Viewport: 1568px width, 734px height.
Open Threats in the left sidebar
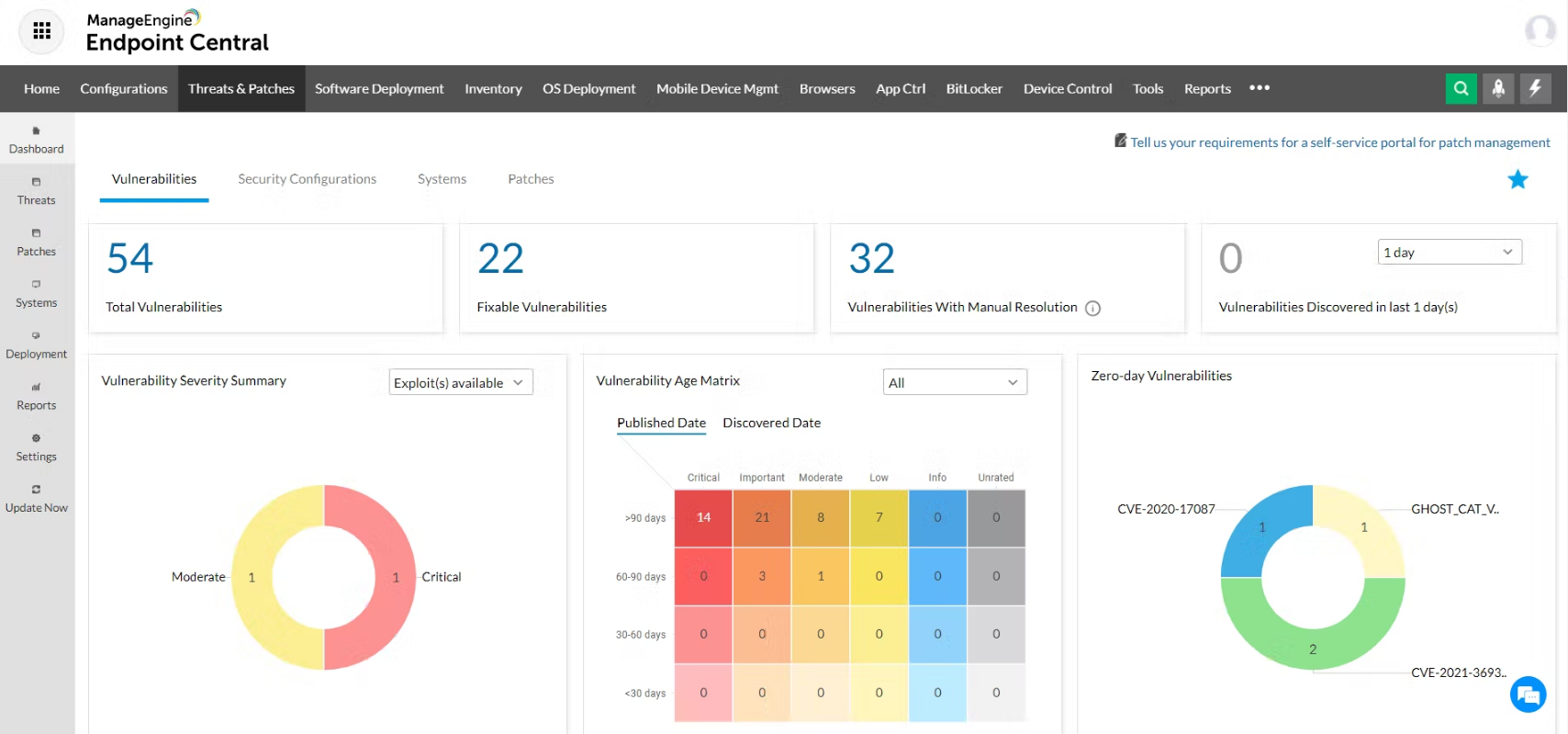(x=37, y=191)
